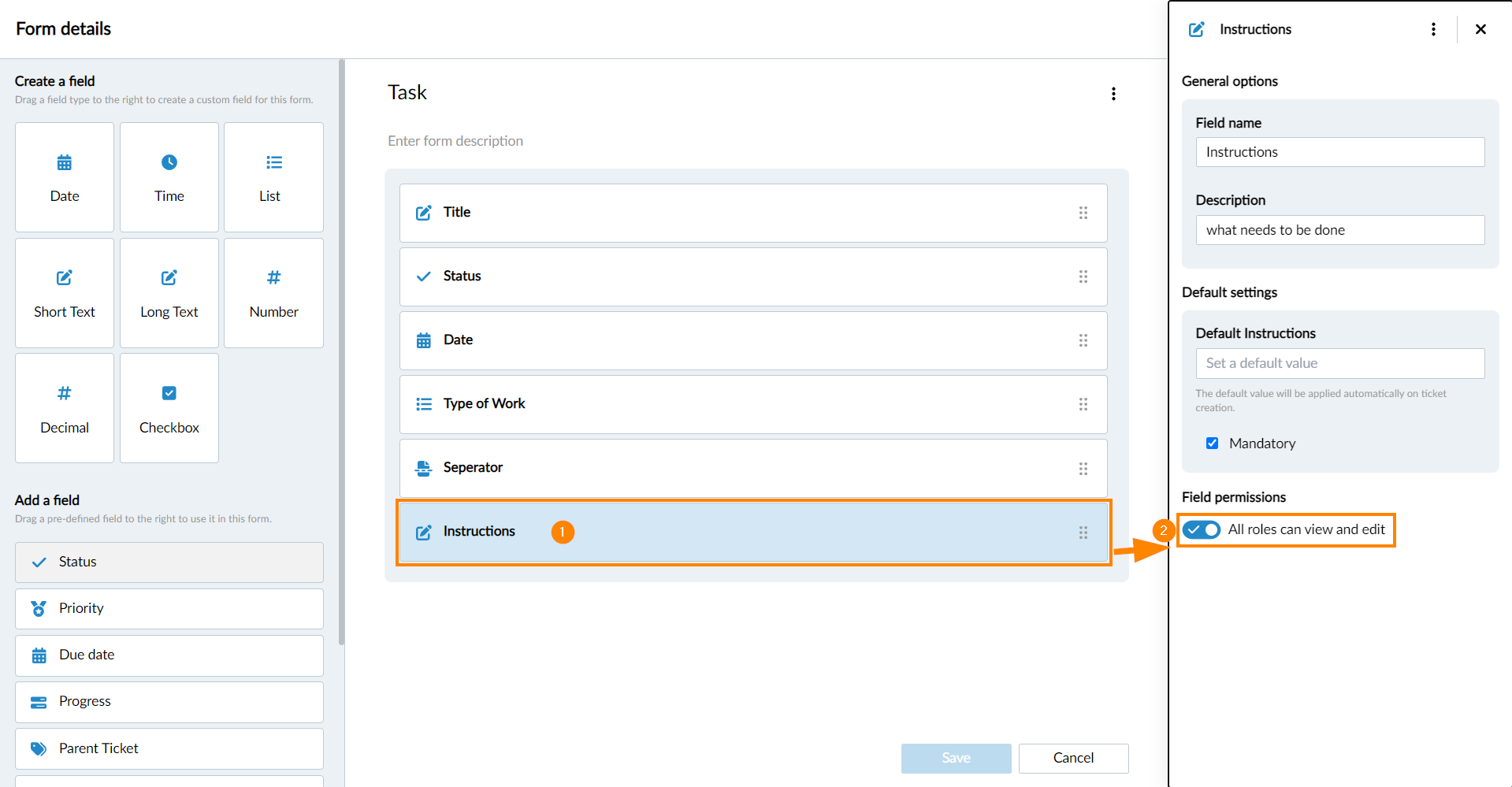Viewport: 1512px width, 787px height.
Task: Click the drag handle on Title row
Action: pyautogui.click(x=1083, y=213)
